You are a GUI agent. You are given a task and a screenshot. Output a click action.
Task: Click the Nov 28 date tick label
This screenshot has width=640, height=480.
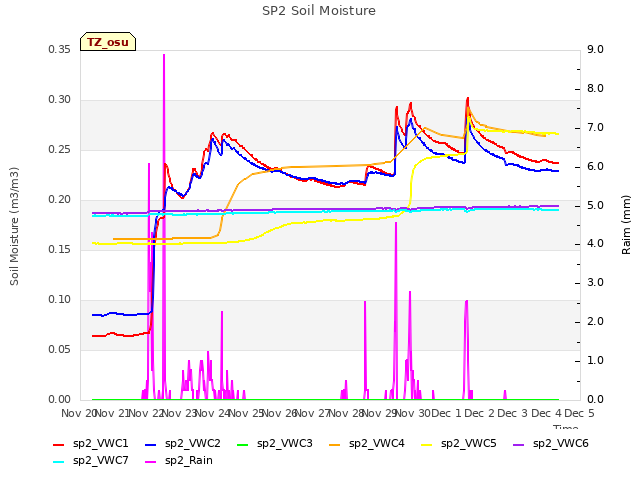pyautogui.click(x=347, y=413)
